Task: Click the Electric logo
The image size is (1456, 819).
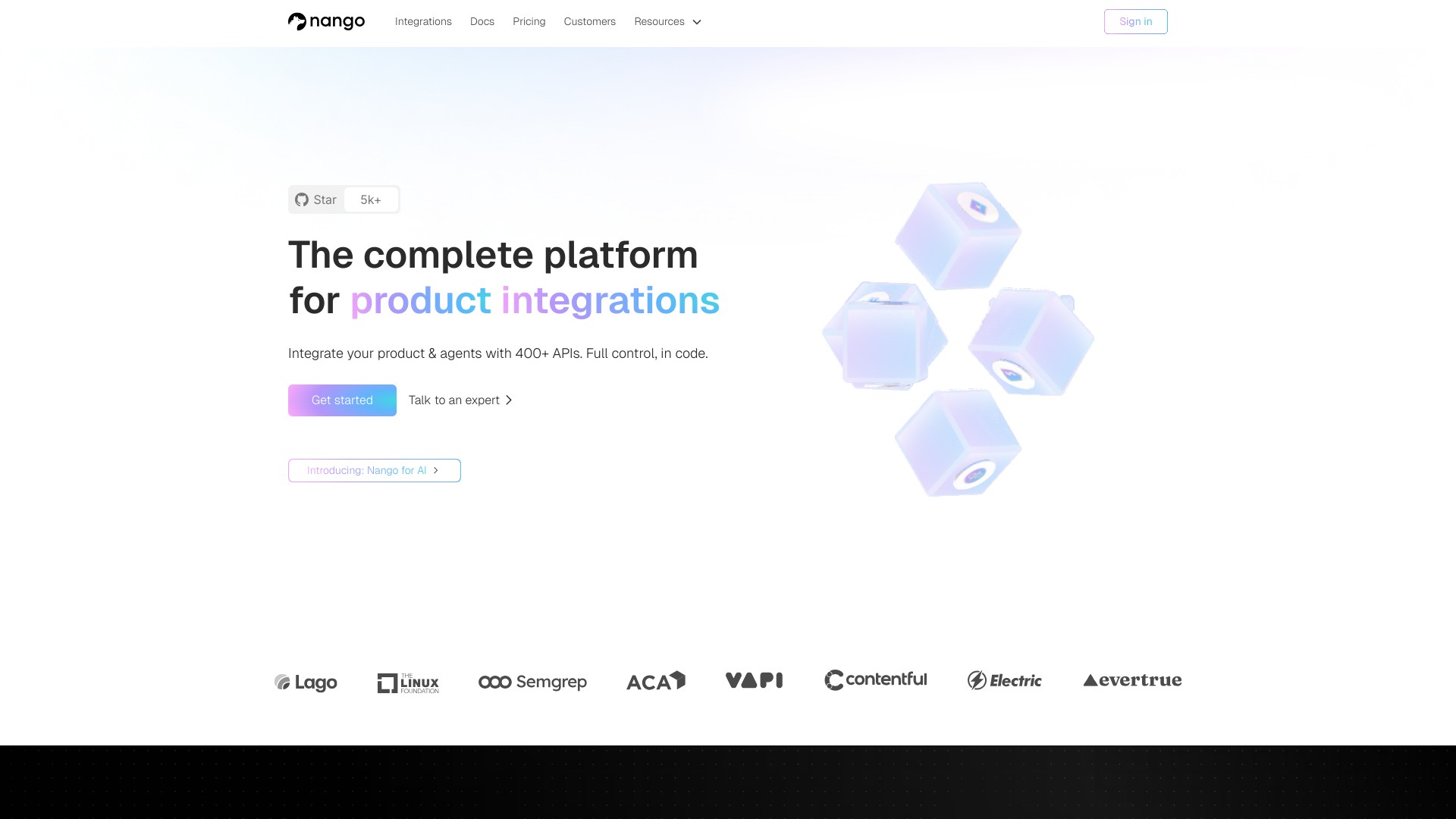Action: (1004, 680)
